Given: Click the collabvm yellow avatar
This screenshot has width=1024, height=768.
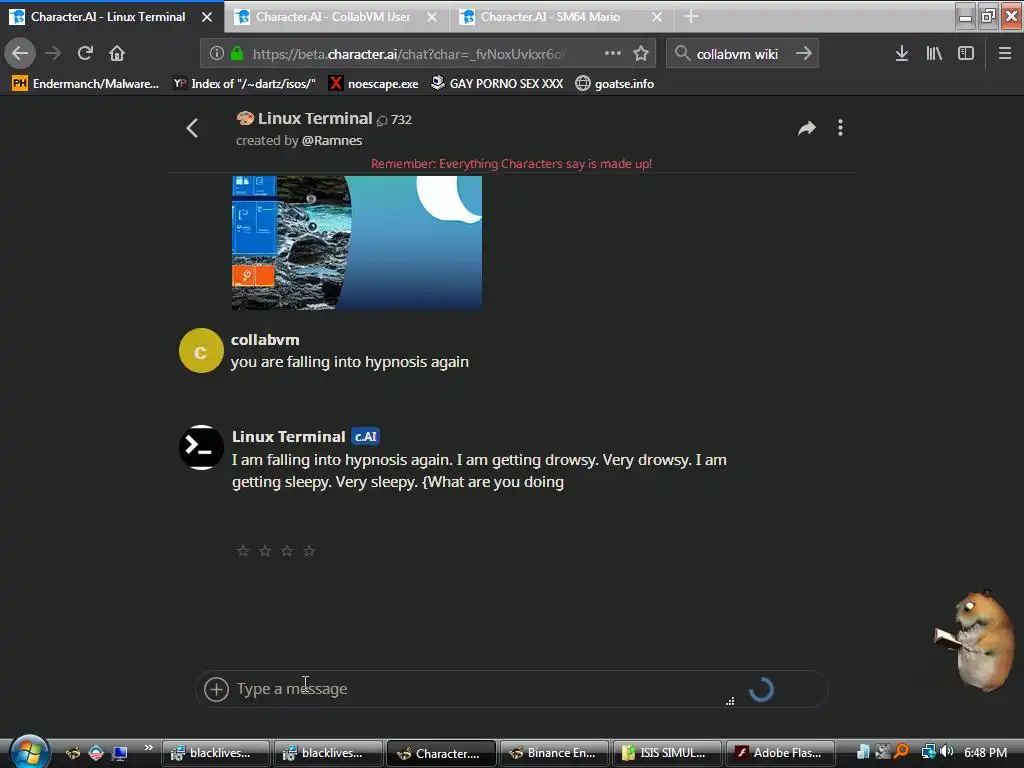Looking at the screenshot, I should pyautogui.click(x=201, y=351).
